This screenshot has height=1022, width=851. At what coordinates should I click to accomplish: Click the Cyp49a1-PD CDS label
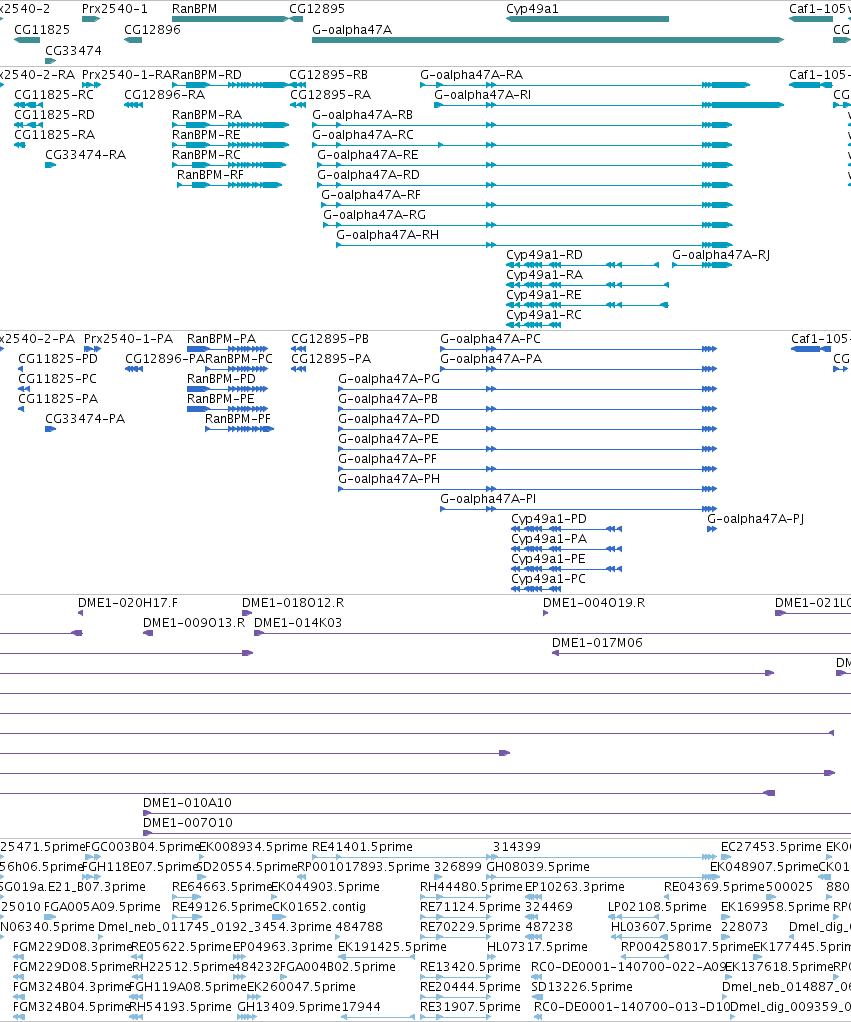(x=549, y=519)
